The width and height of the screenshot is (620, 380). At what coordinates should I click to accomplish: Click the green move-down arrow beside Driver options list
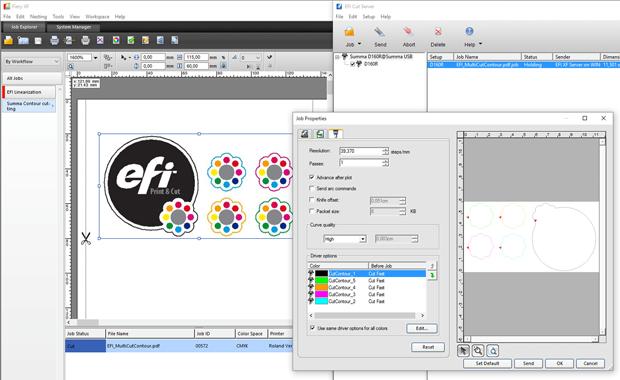click(x=432, y=275)
